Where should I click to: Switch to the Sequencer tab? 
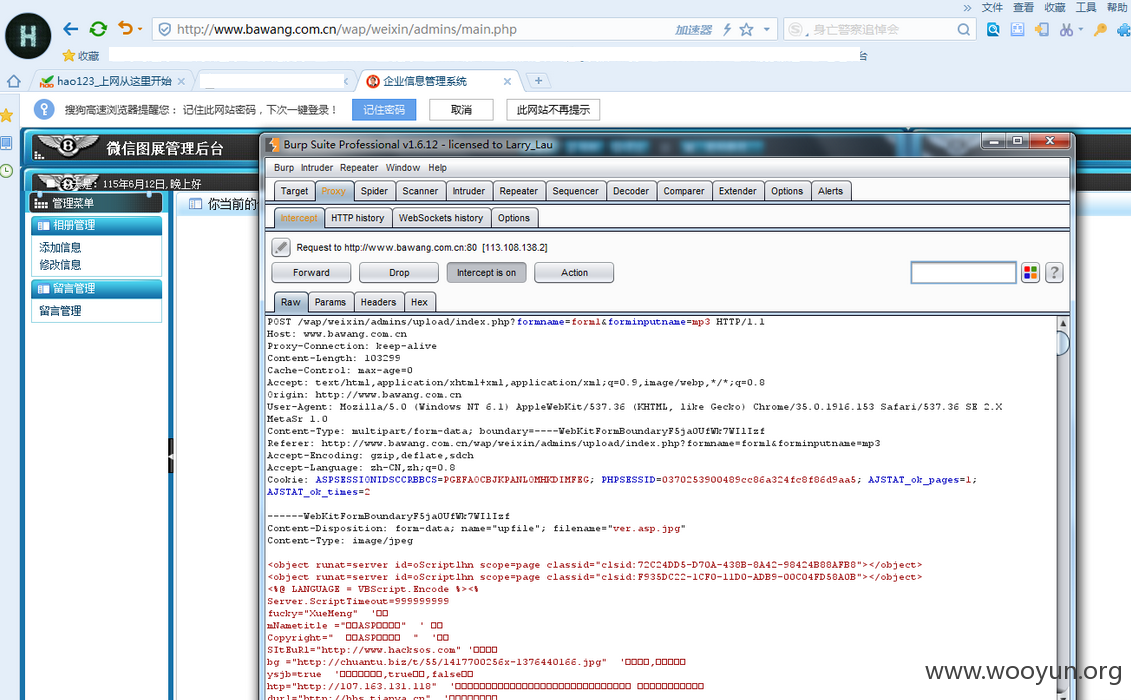click(575, 191)
